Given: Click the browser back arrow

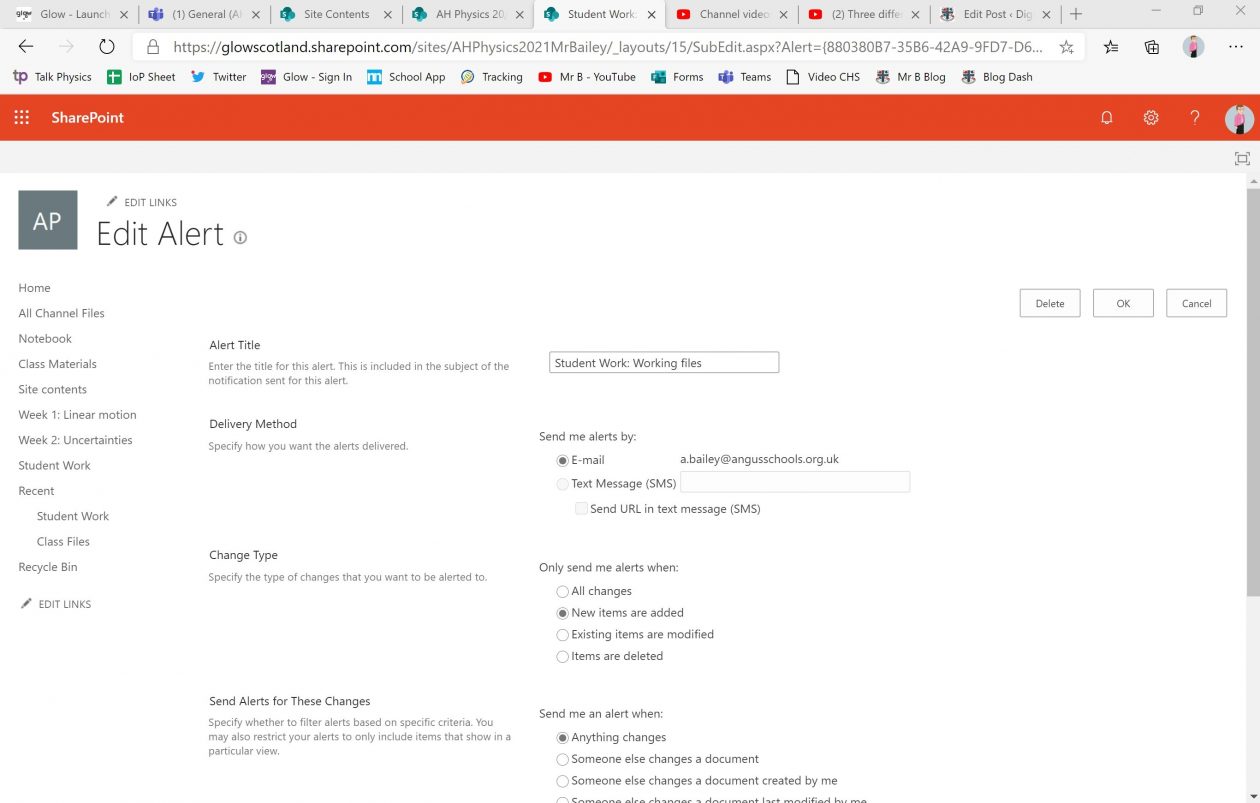Looking at the screenshot, I should coord(26,47).
